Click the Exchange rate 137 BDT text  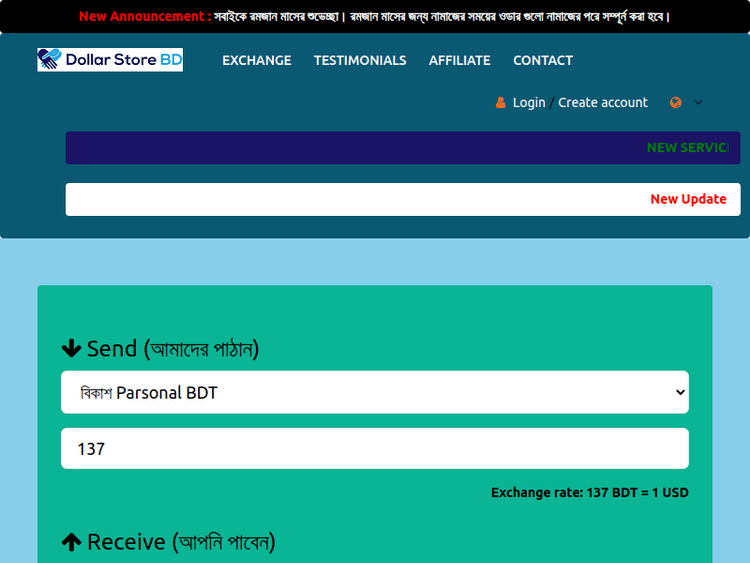(x=589, y=493)
